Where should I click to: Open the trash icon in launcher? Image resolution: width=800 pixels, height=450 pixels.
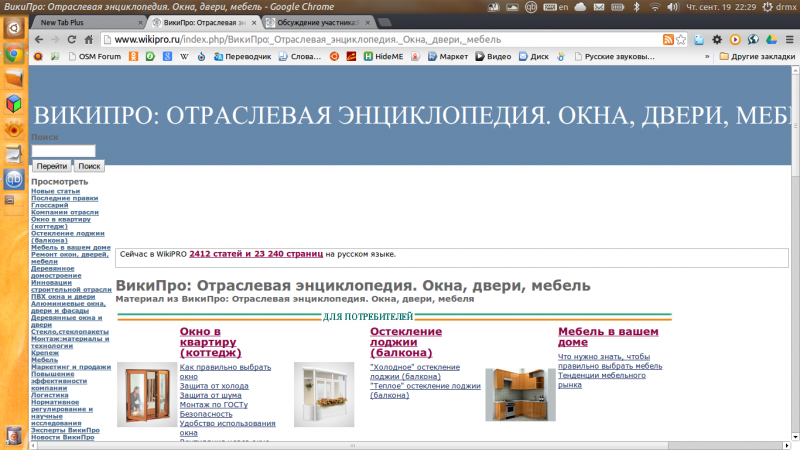point(14,436)
